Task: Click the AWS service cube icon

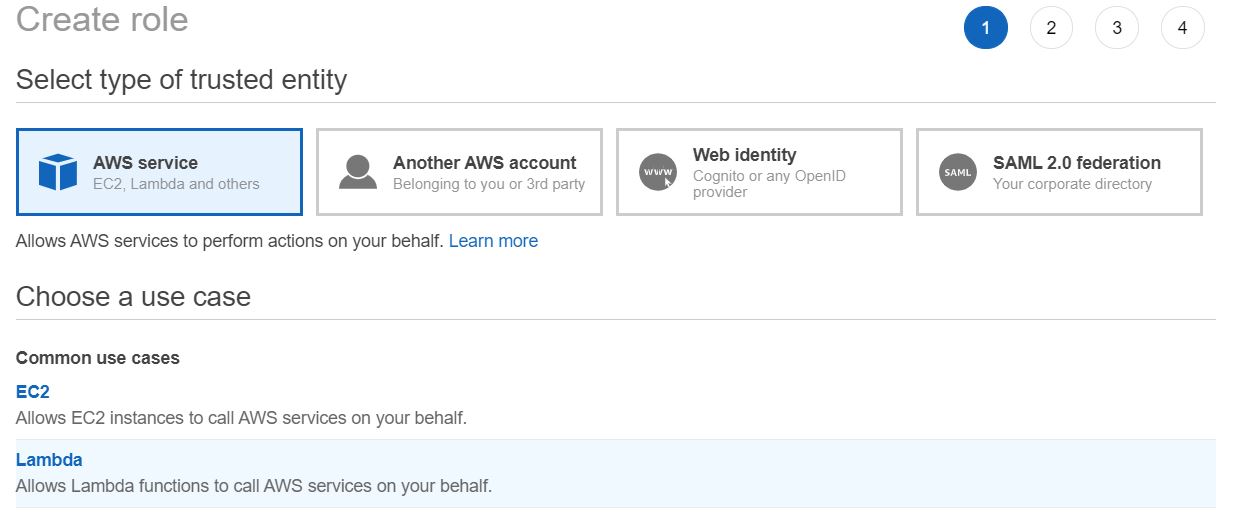Action: point(58,172)
